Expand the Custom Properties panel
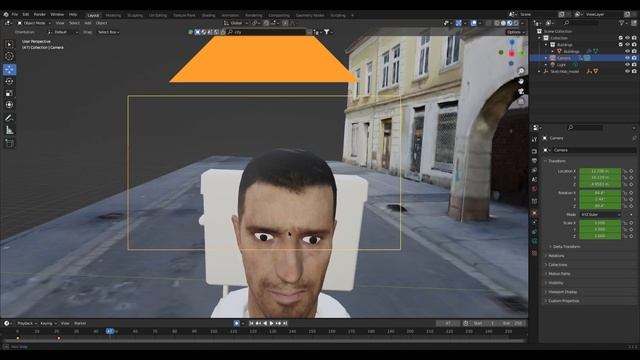Viewport: 640px width, 360px height. (x=563, y=301)
